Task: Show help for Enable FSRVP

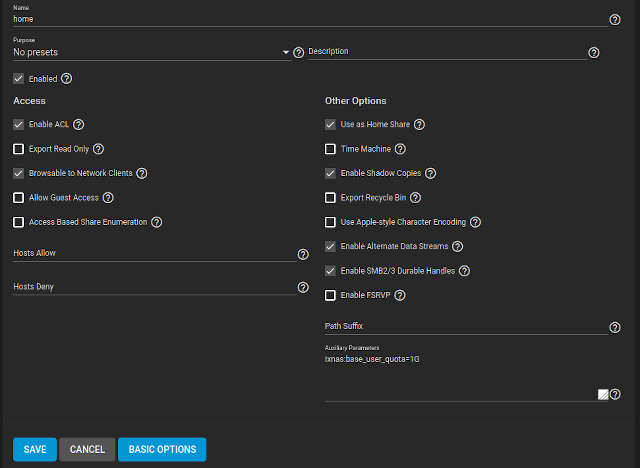Action: point(400,295)
